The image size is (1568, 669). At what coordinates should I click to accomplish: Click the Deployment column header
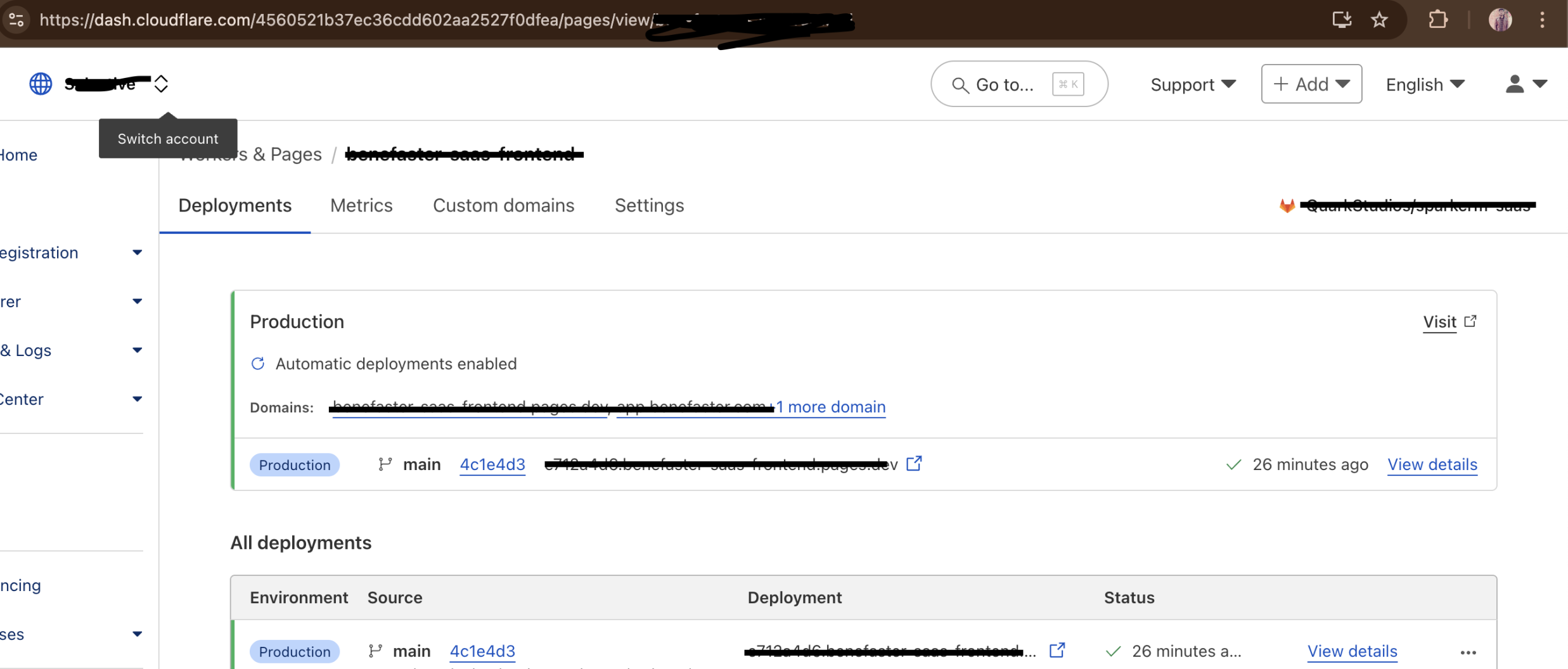point(795,597)
